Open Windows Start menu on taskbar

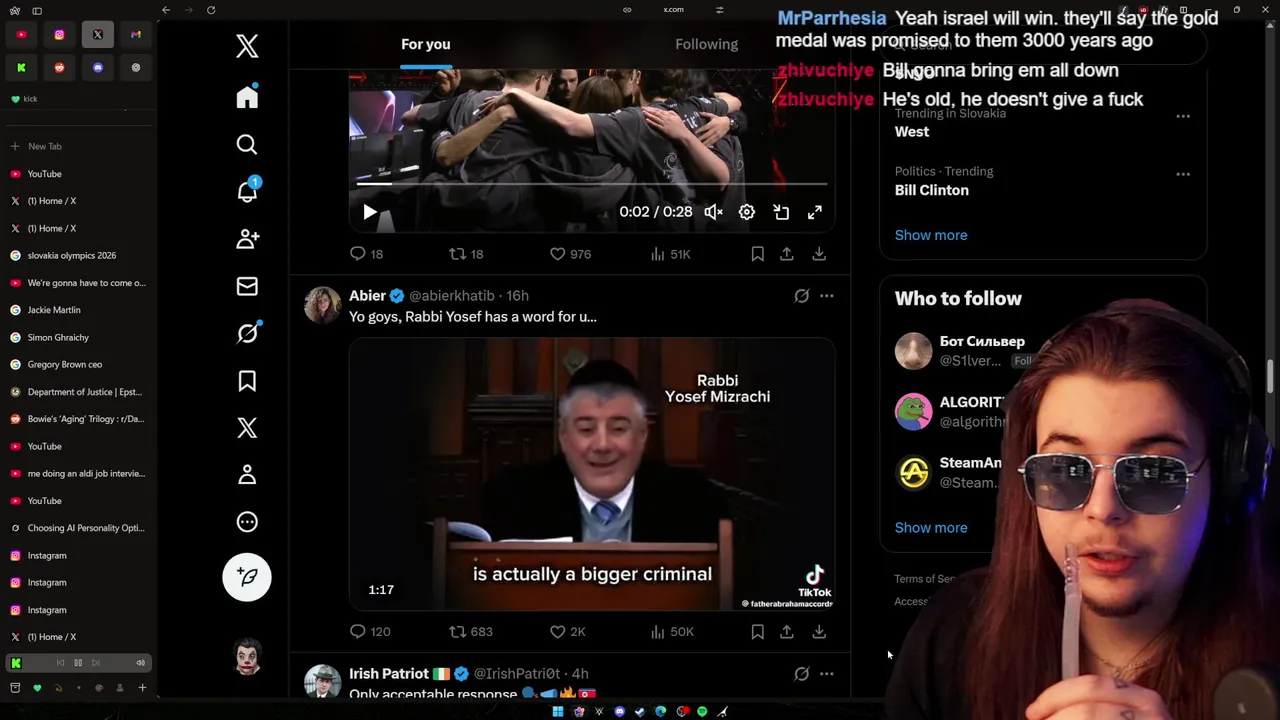[x=558, y=712]
